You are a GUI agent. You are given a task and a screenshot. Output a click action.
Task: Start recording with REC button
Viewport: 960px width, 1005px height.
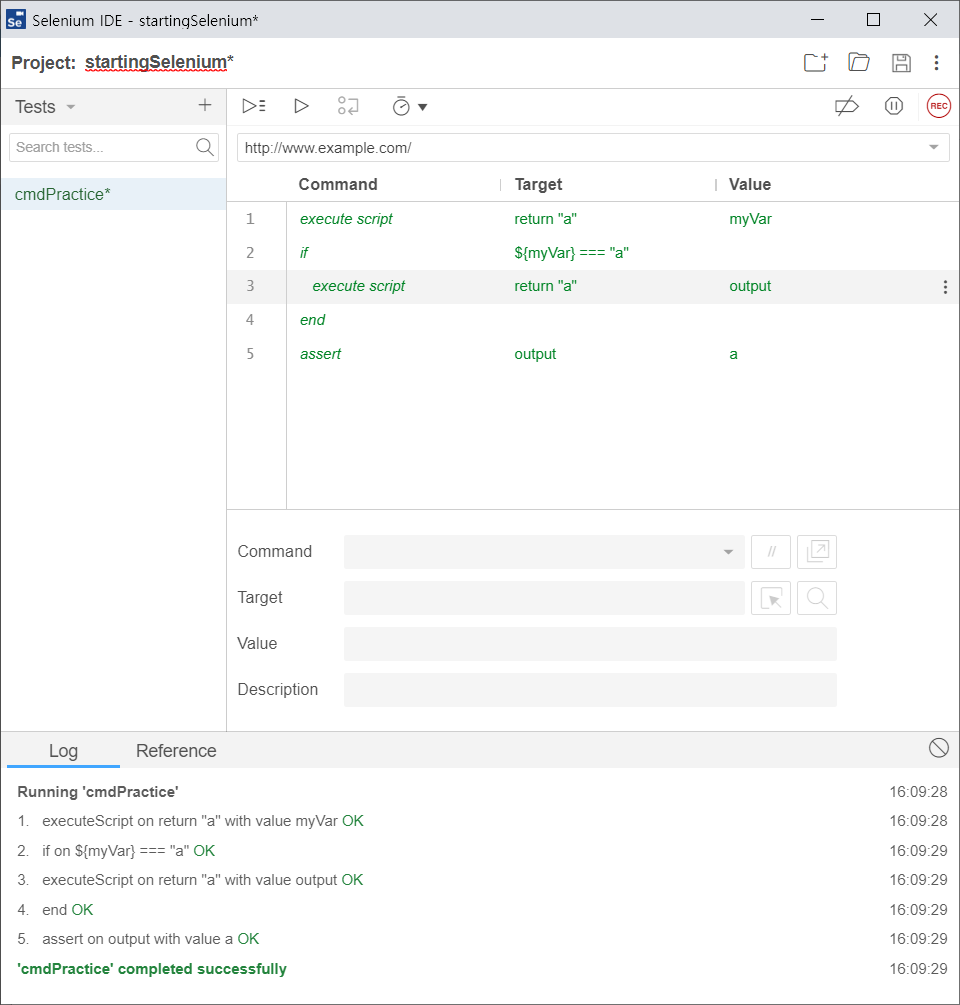pos(938,106)
